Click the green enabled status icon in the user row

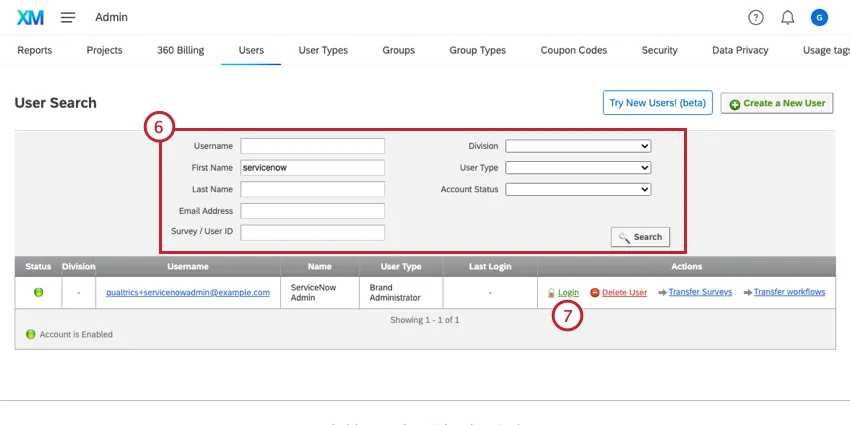pos(39,292)
